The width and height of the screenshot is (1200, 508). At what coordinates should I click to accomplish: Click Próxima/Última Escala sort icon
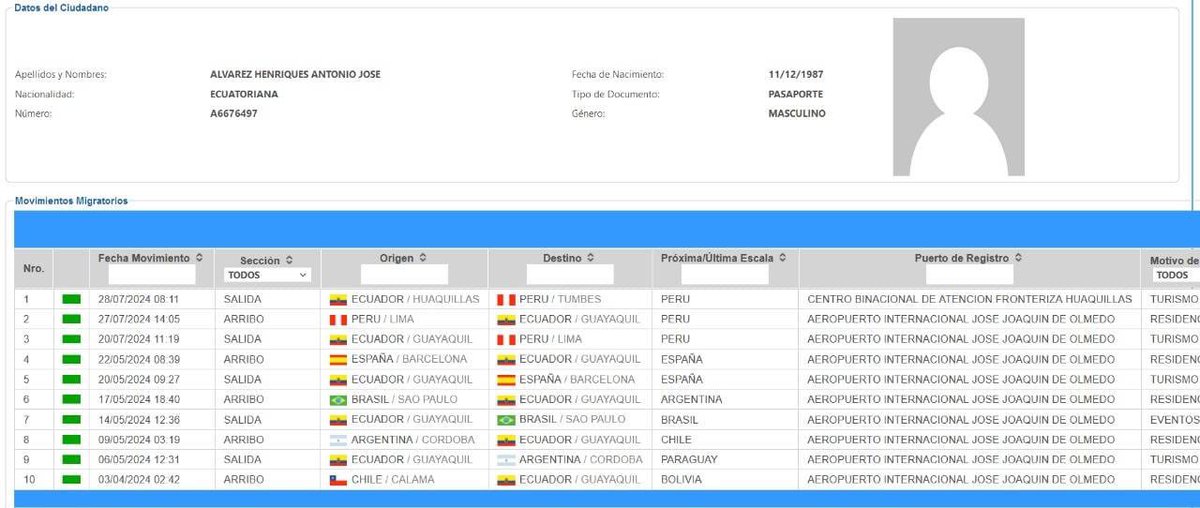[782, 258]
